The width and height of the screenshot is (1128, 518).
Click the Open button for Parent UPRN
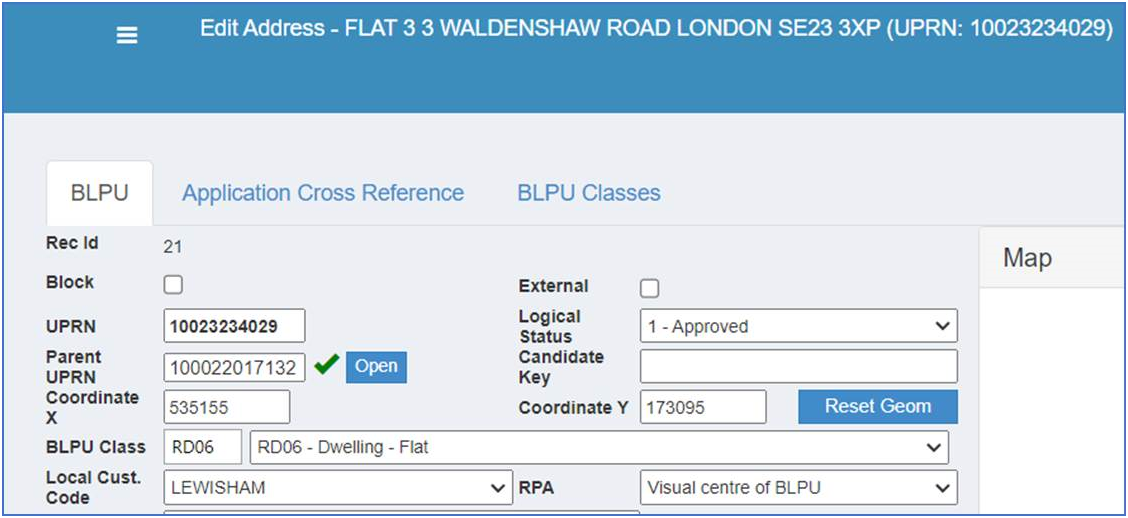[376, 367]
